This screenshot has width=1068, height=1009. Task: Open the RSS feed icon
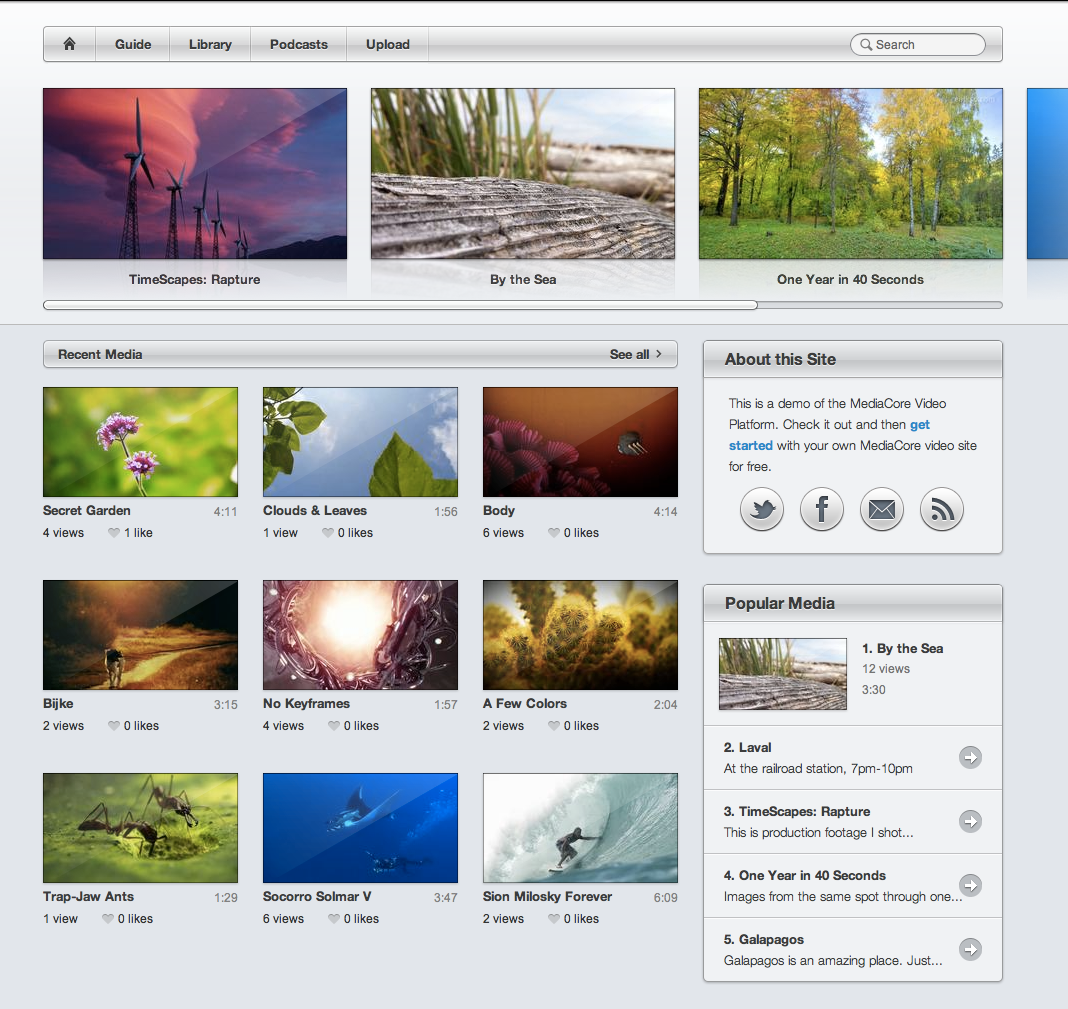tap(941, 510)
